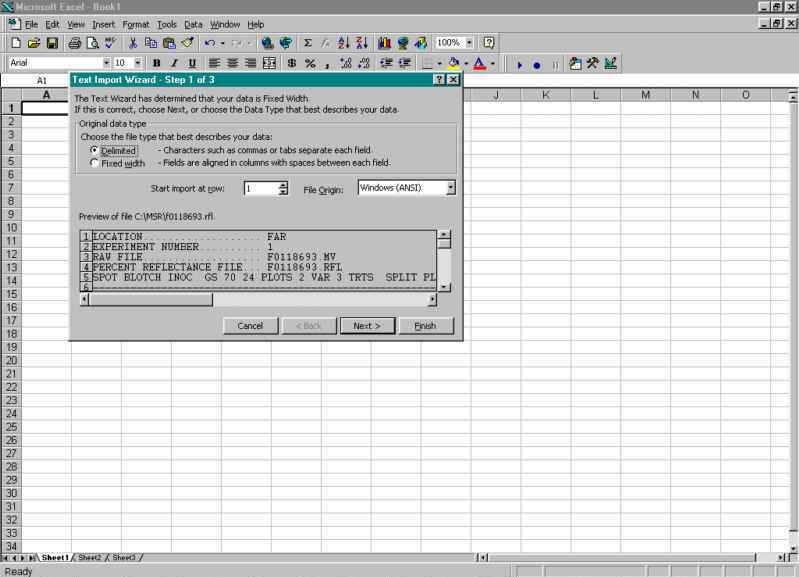Click the preview horizontal scrollbar thumb
The height and width of the screenshot is (577, 799).
(151, 300)
